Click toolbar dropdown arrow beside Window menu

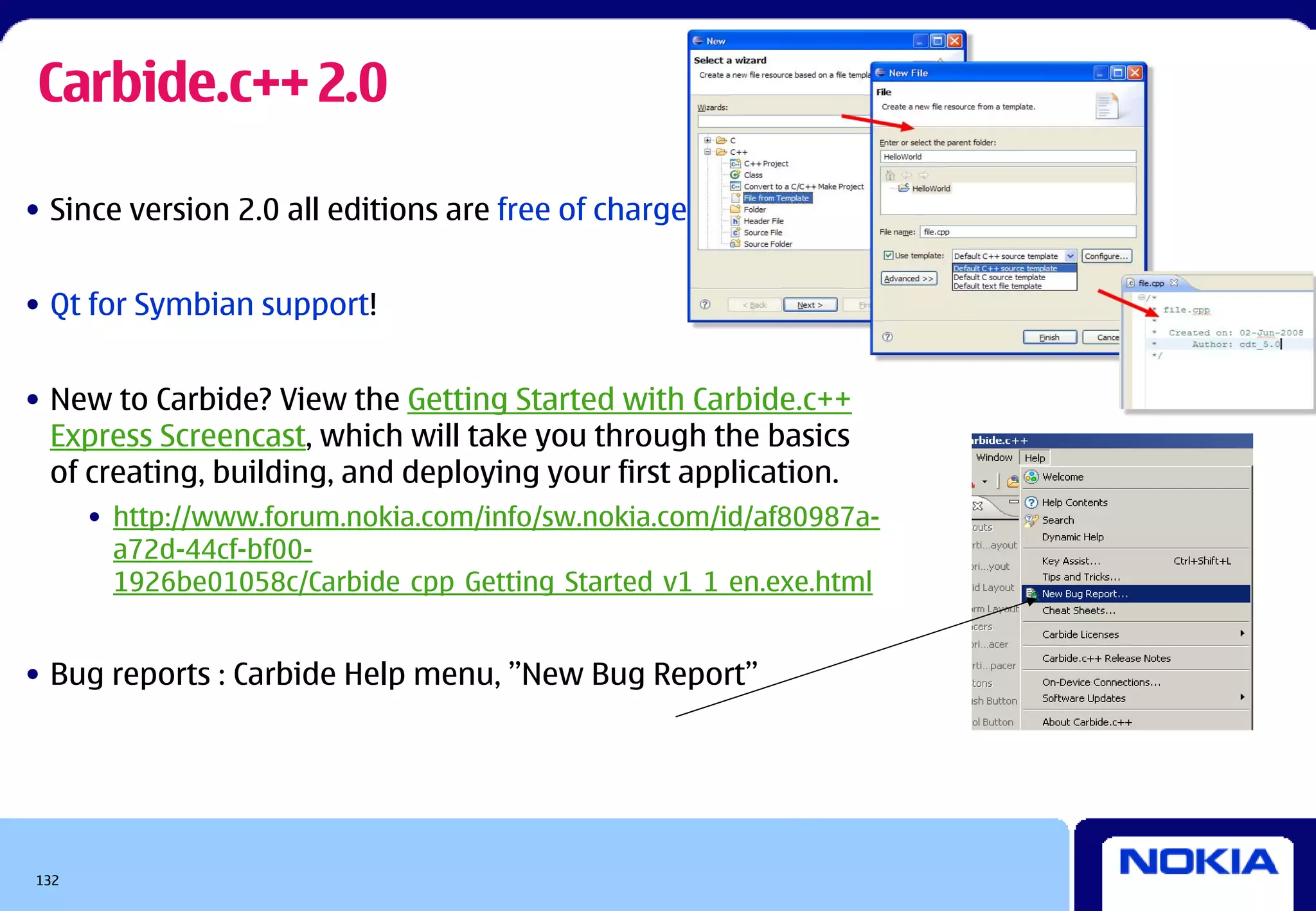(984, 482)
